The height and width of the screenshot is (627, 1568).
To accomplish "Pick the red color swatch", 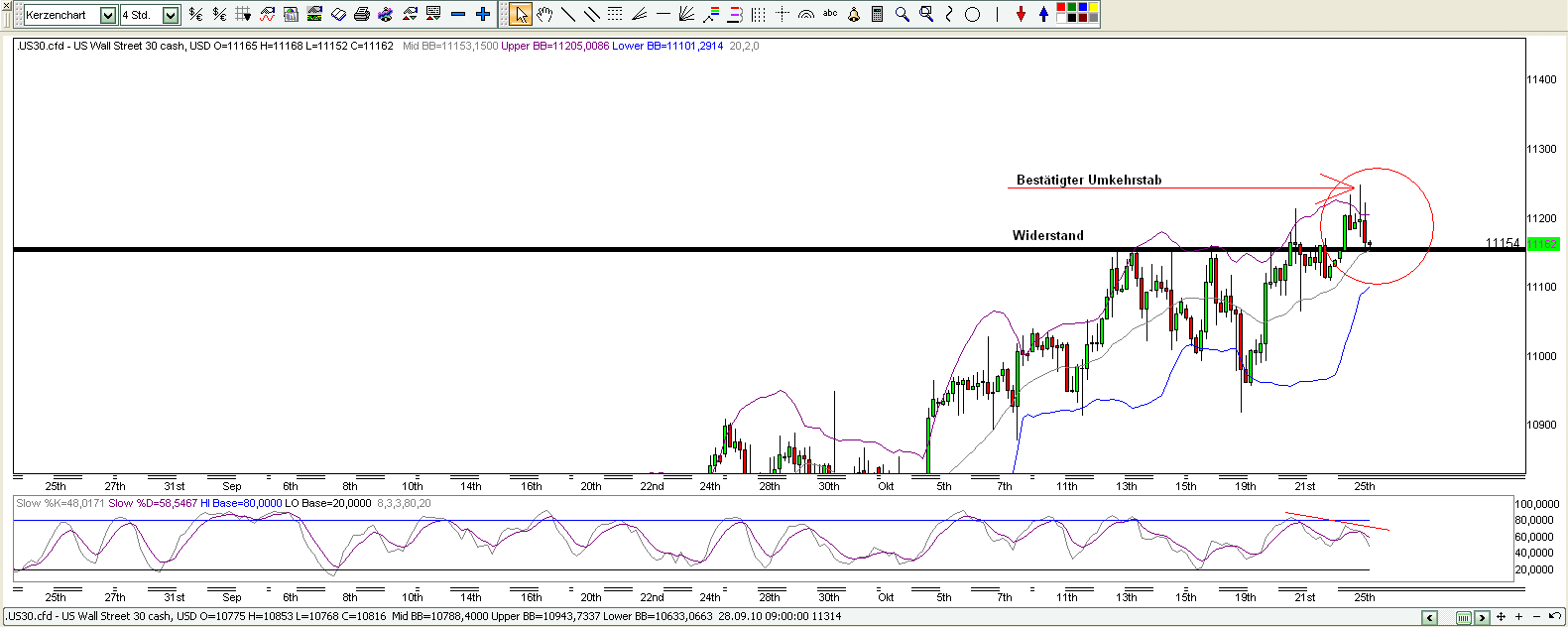I will tap(1061, 7).
